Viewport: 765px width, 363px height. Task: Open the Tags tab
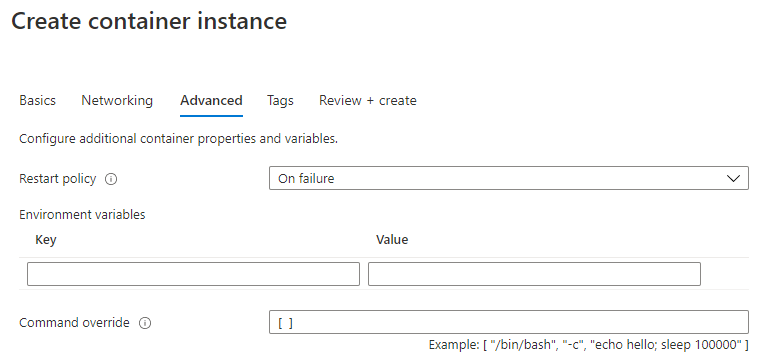tap(280, 101)
